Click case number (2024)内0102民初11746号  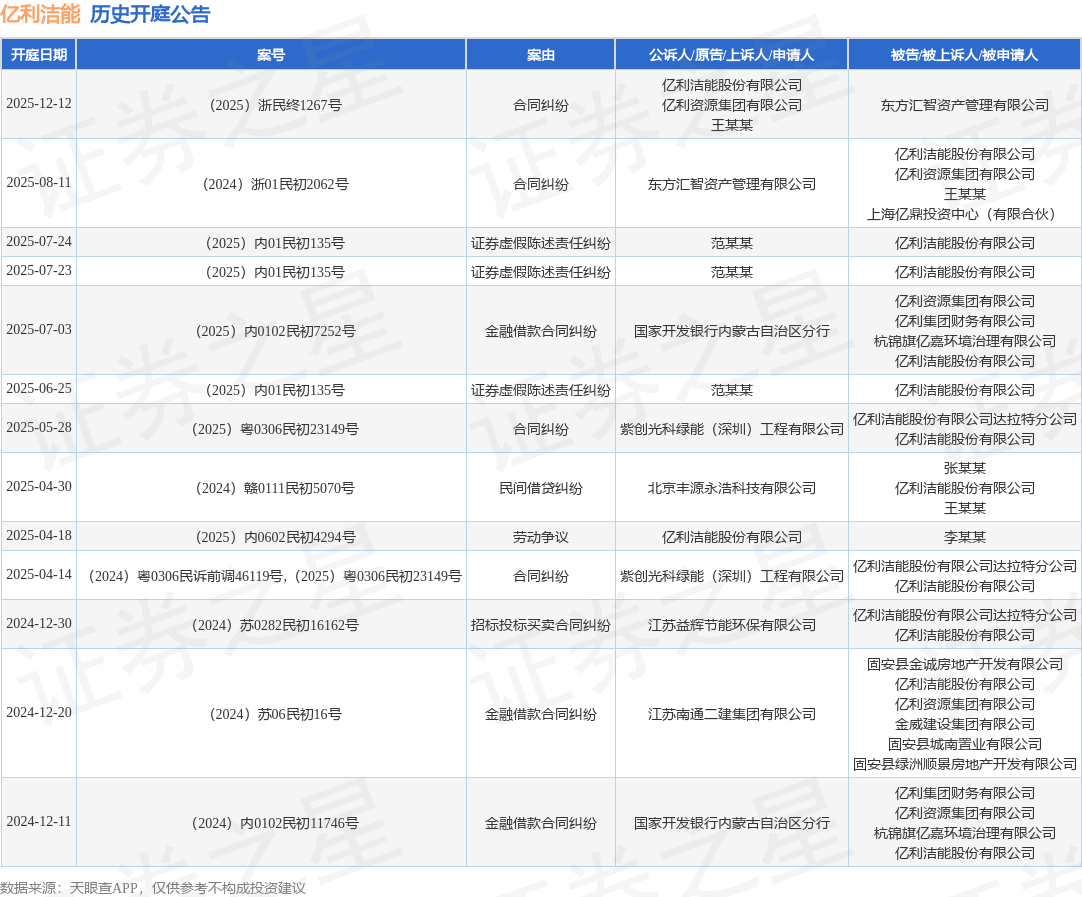coord(275,823)
